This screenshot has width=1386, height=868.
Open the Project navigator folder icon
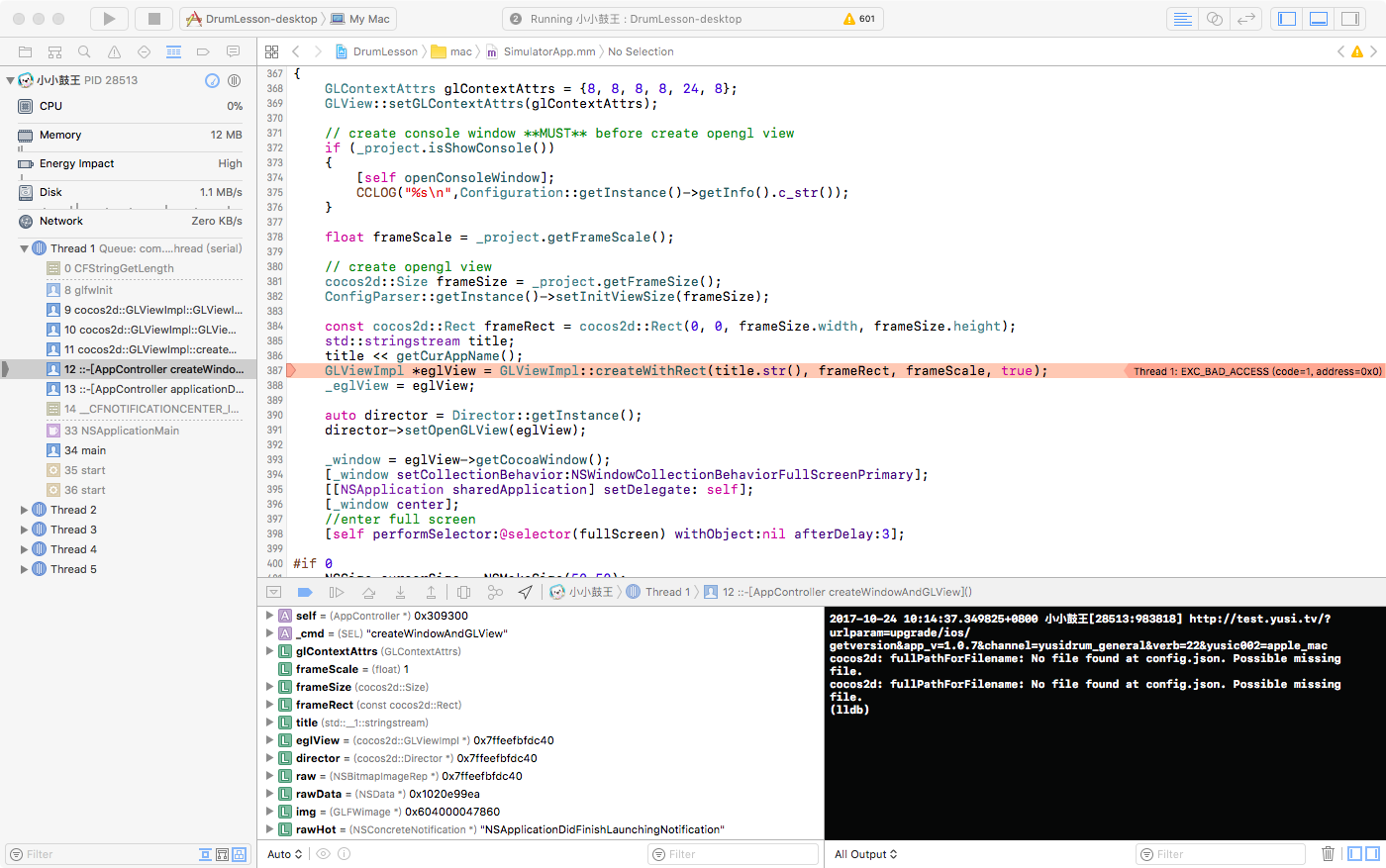(26, 51)
